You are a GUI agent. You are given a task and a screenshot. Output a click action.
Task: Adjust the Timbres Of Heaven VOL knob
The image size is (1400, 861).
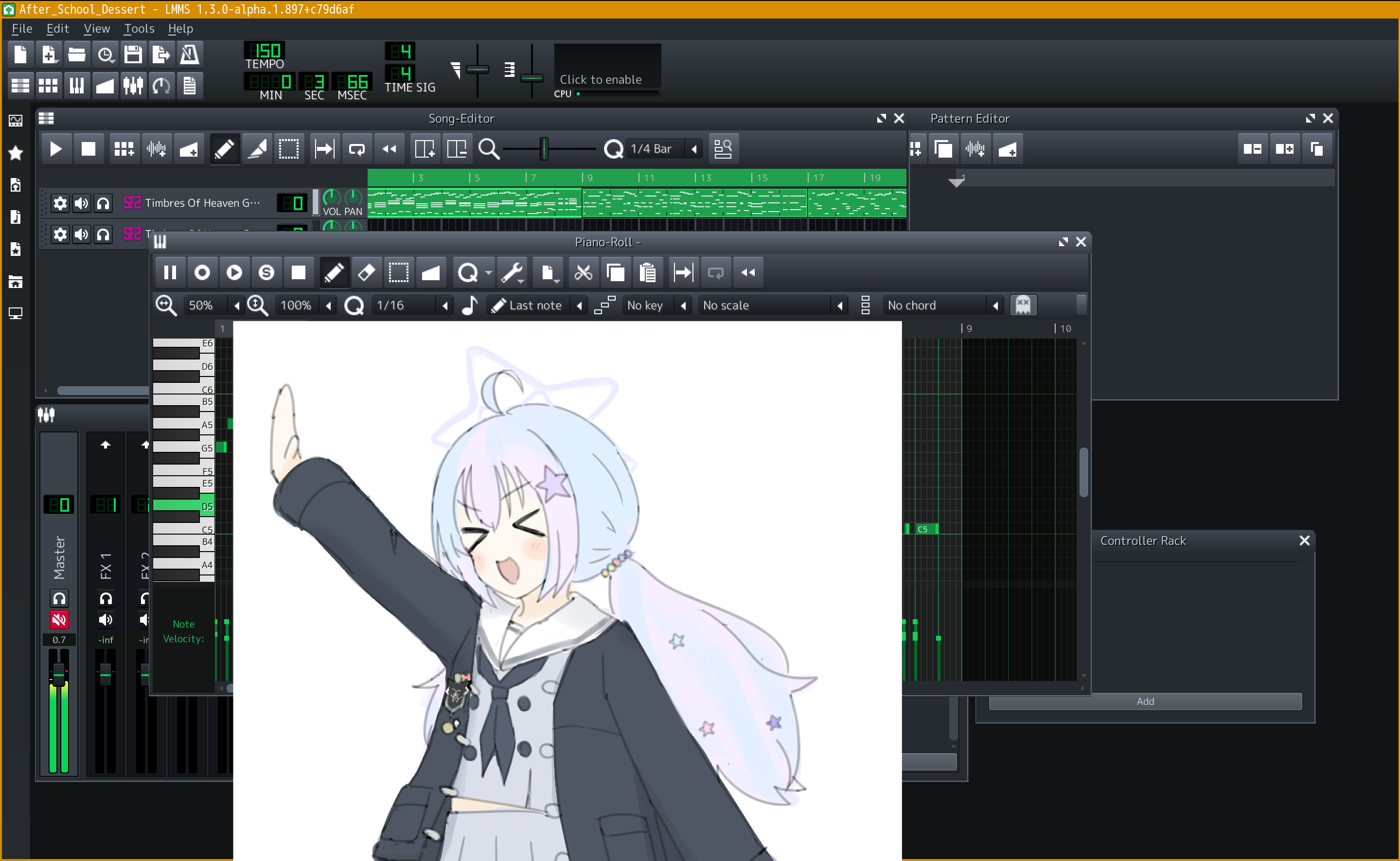[x=331, y=197]
